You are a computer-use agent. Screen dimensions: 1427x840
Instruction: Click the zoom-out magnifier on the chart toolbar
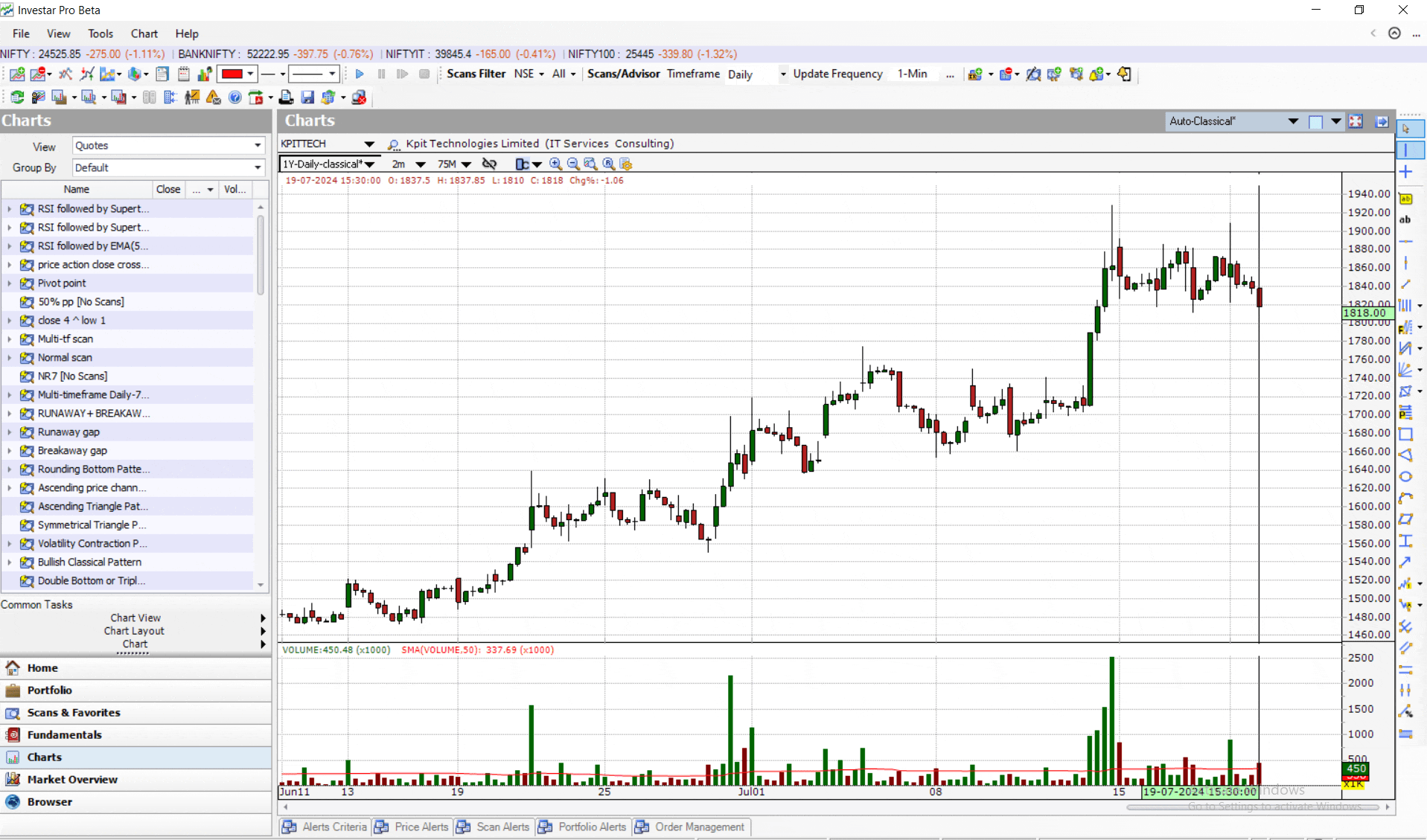point(573,164)
